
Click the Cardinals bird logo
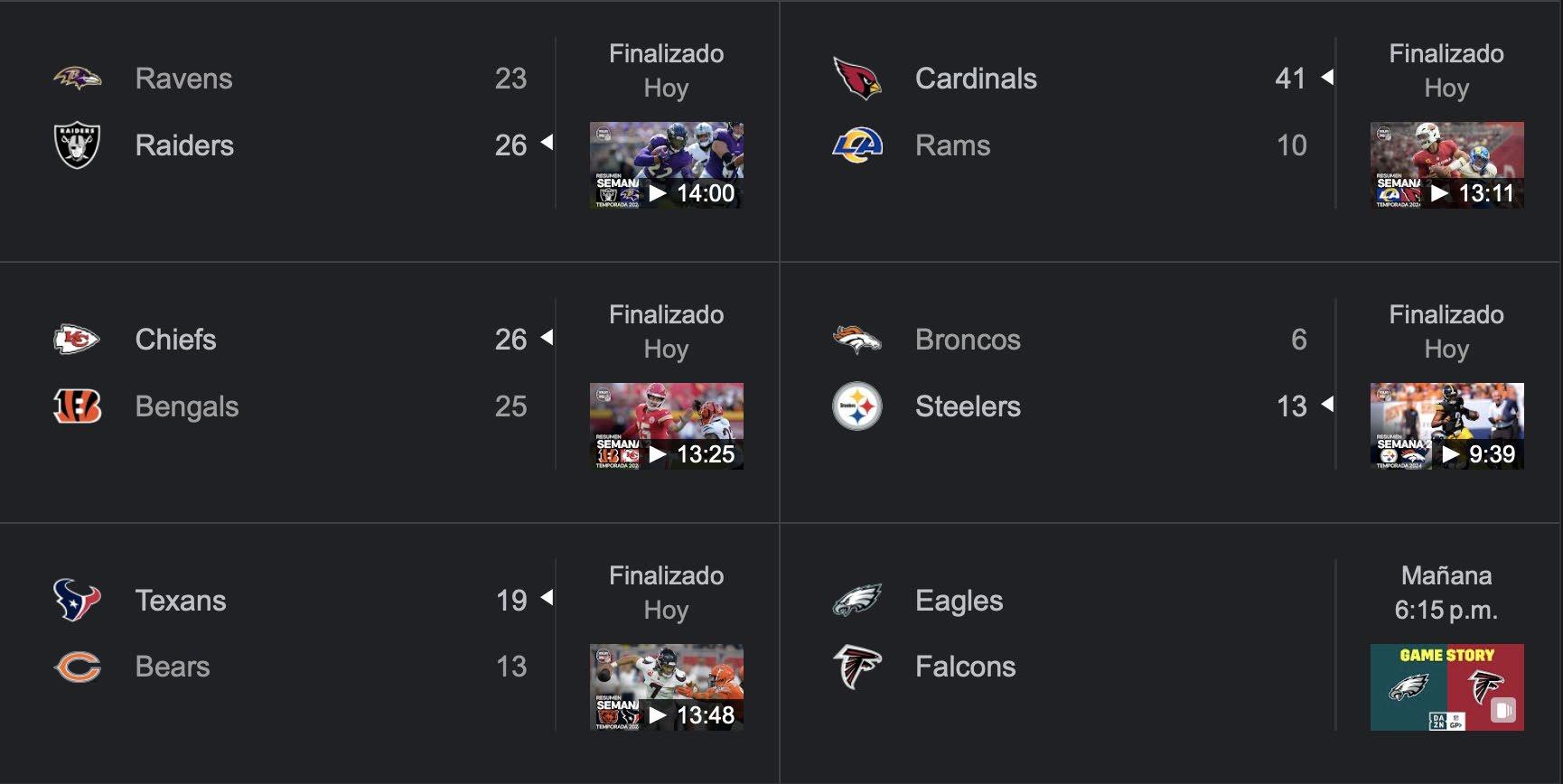(x=856, y=79)
